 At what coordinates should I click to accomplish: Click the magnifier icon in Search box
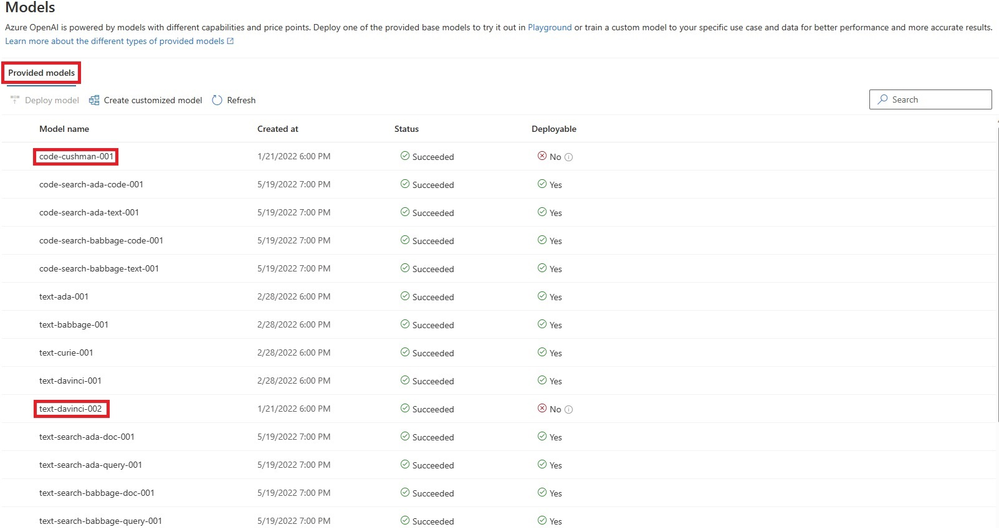click(882, 99)
